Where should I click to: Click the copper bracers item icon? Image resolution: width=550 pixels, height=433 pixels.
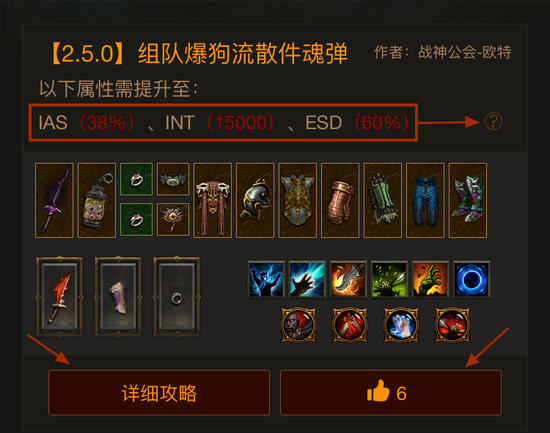tap(340, 200)
